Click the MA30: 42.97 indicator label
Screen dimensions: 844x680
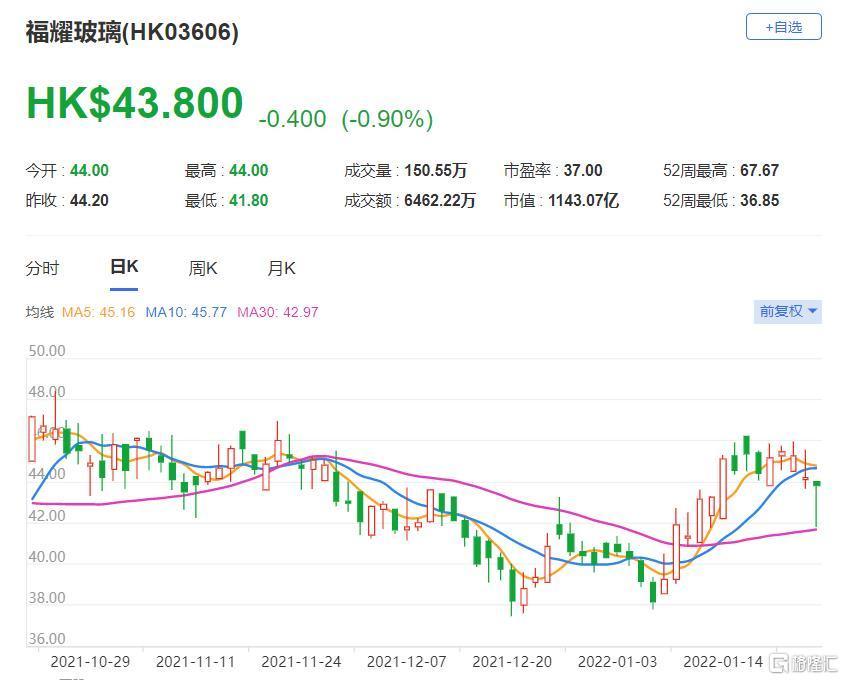278,312
